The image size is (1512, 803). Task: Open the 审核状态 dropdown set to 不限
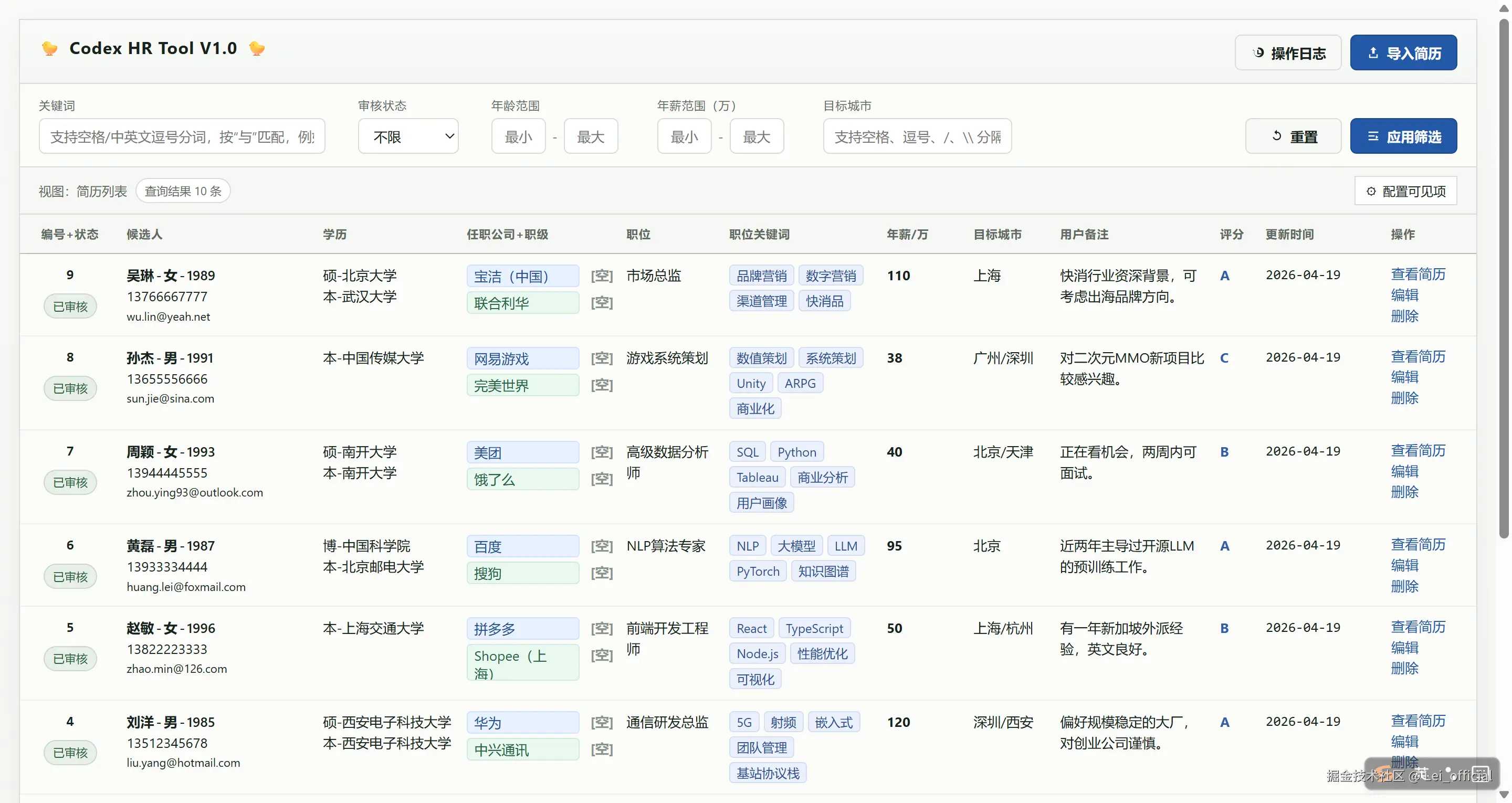[x=408, y=136]
